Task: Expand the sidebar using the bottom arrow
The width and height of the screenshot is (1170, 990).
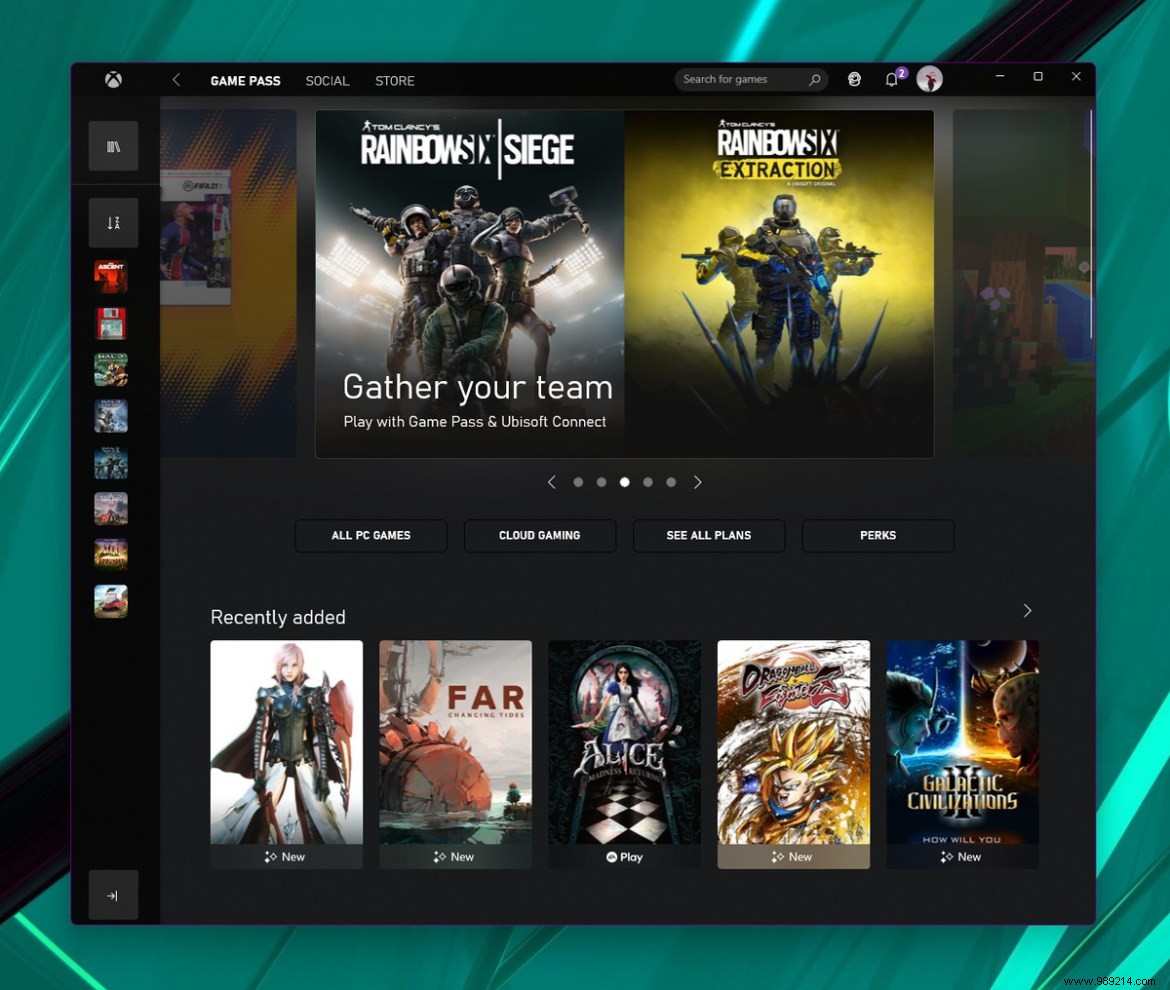Action: 113,895
